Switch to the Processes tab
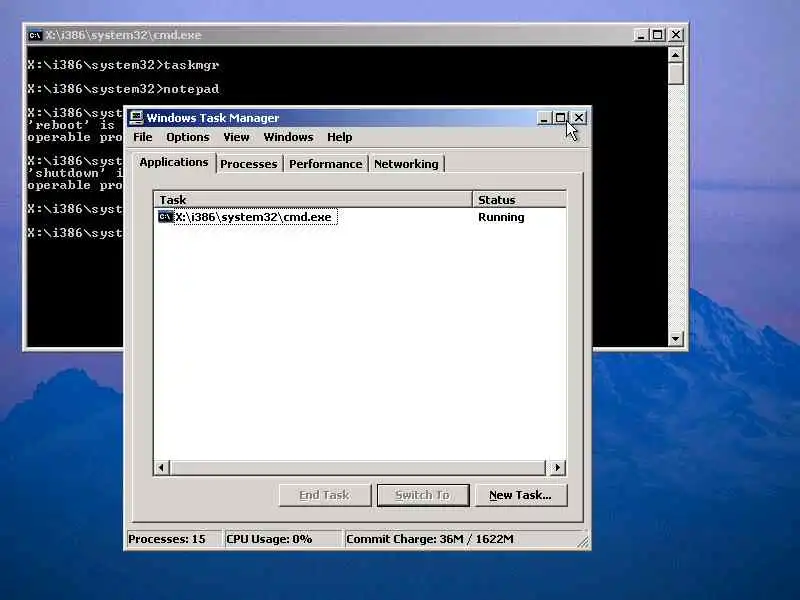The height and width of the screenshot is (600, 800). (x=249, y=164)
